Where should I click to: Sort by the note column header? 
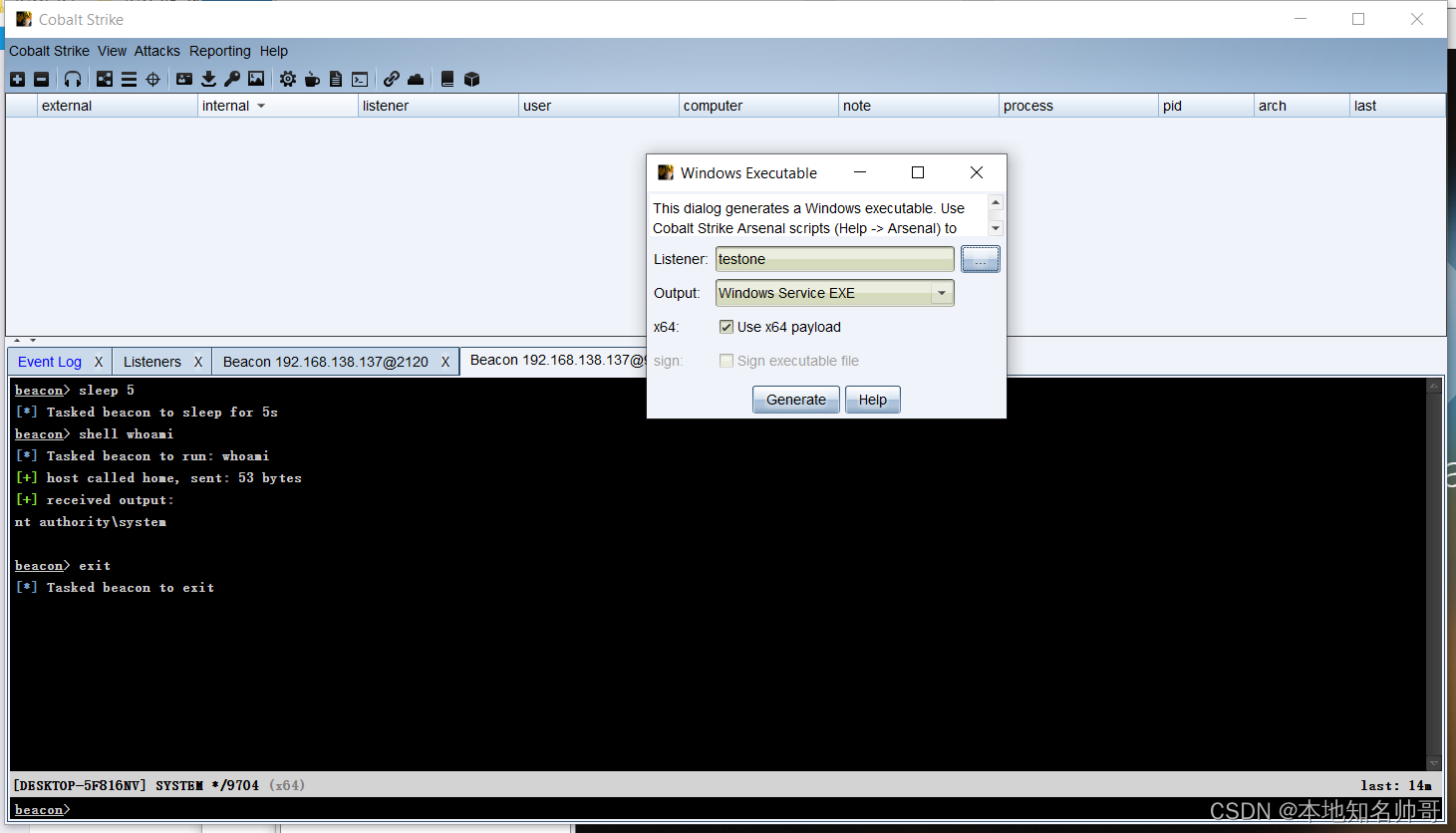click(x=918, y=106)
